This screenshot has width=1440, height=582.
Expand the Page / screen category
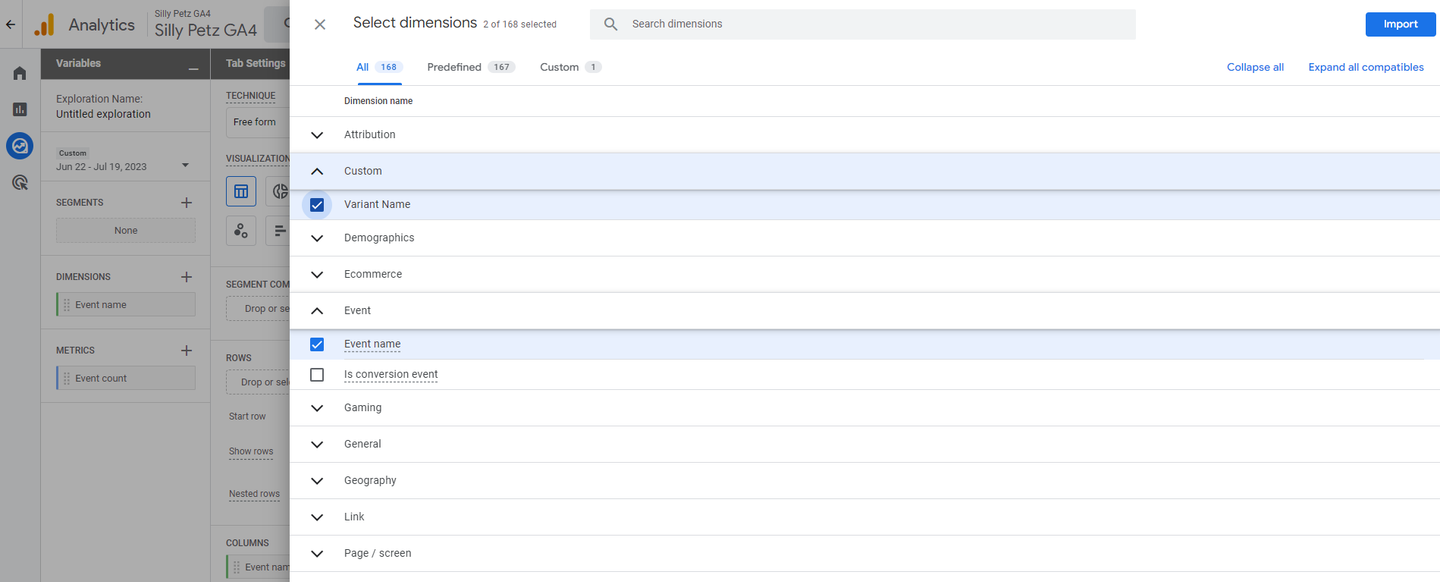317,553
